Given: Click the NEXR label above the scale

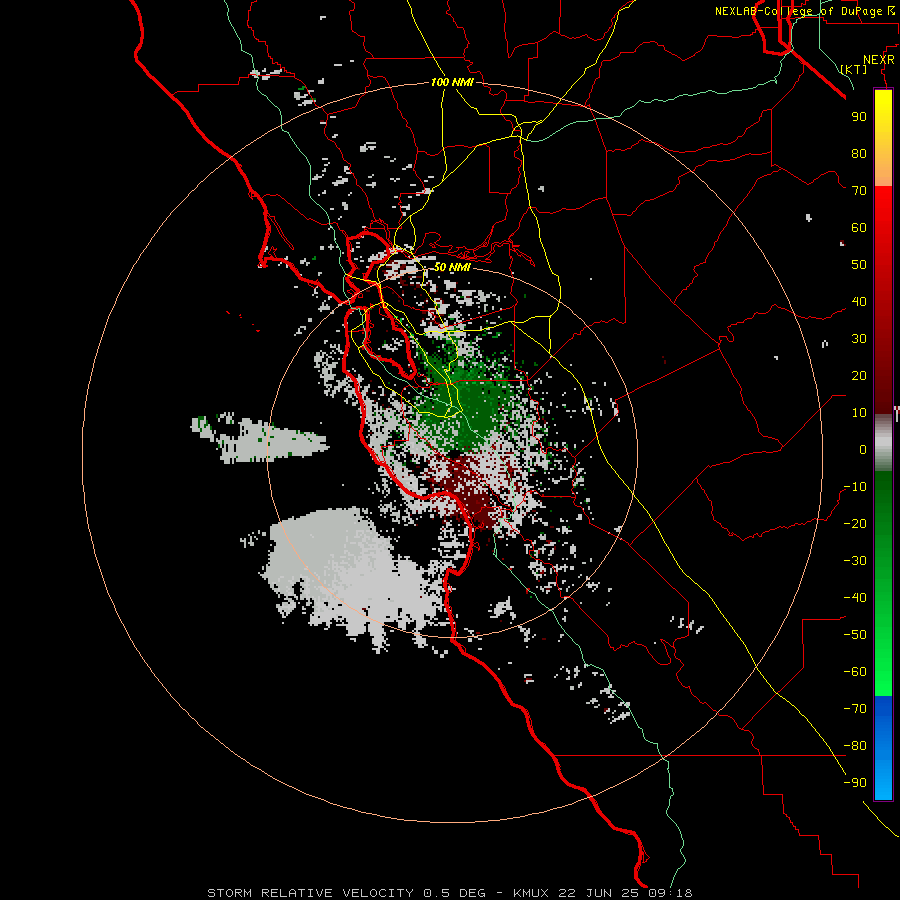Looking at the screenshot, I should pos(879,60).
